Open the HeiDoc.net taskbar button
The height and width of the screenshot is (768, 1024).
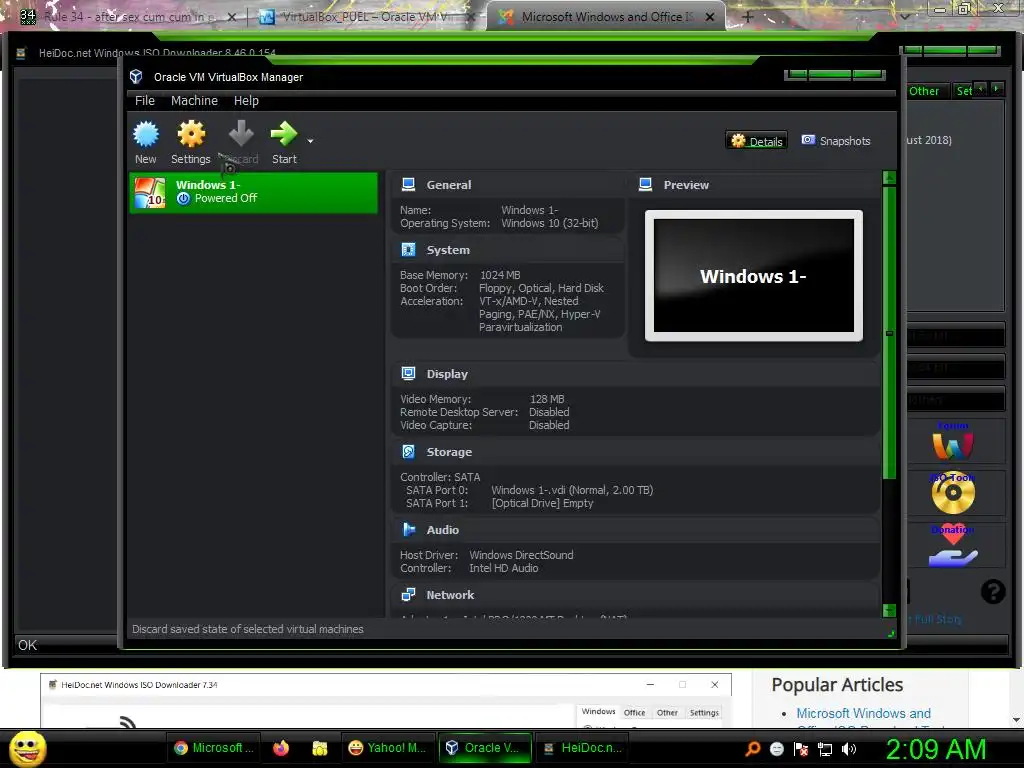(x=583, y=748)
